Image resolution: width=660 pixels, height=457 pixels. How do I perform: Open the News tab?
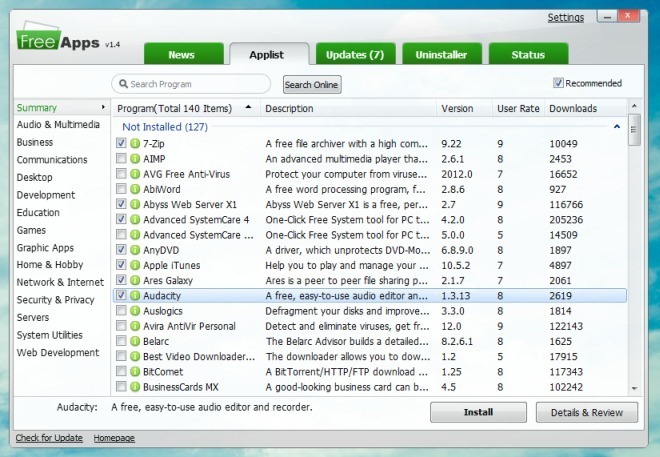[x=184, y=54]
